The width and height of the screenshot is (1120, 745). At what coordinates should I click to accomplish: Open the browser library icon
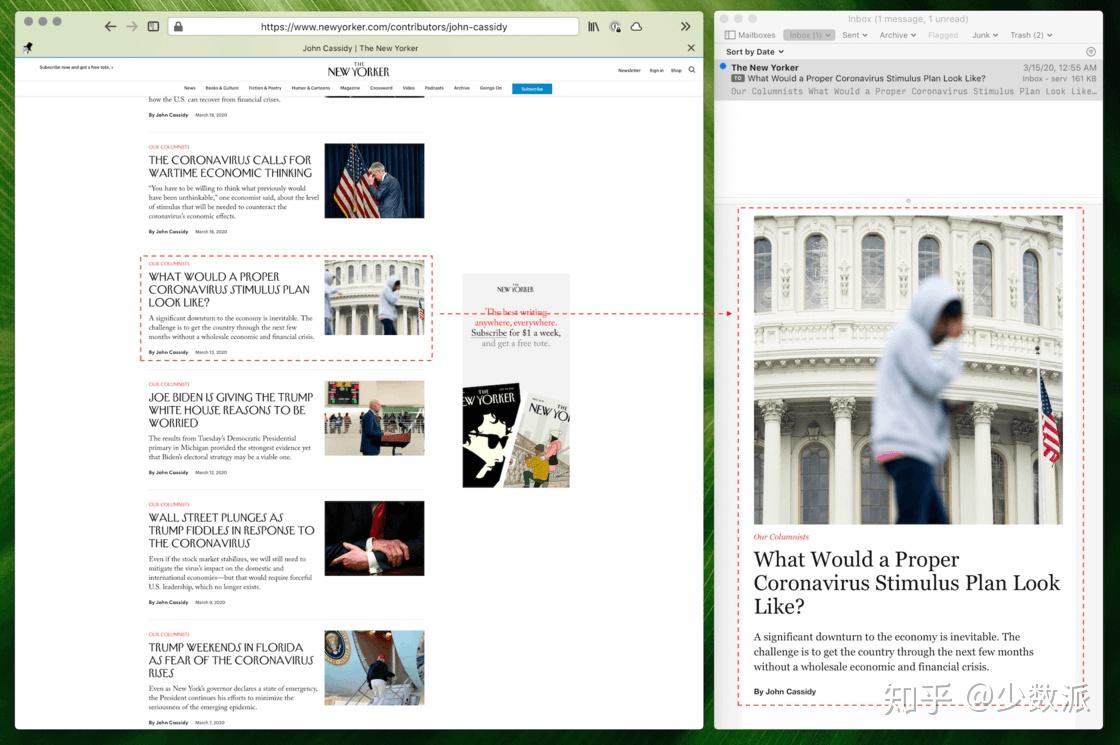click(594, 26)
